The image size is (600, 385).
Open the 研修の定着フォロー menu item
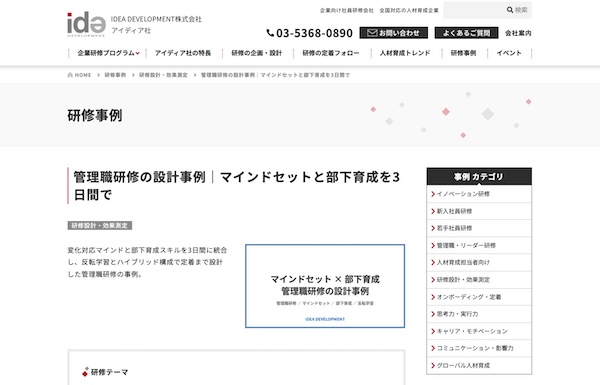coord(331,53)
